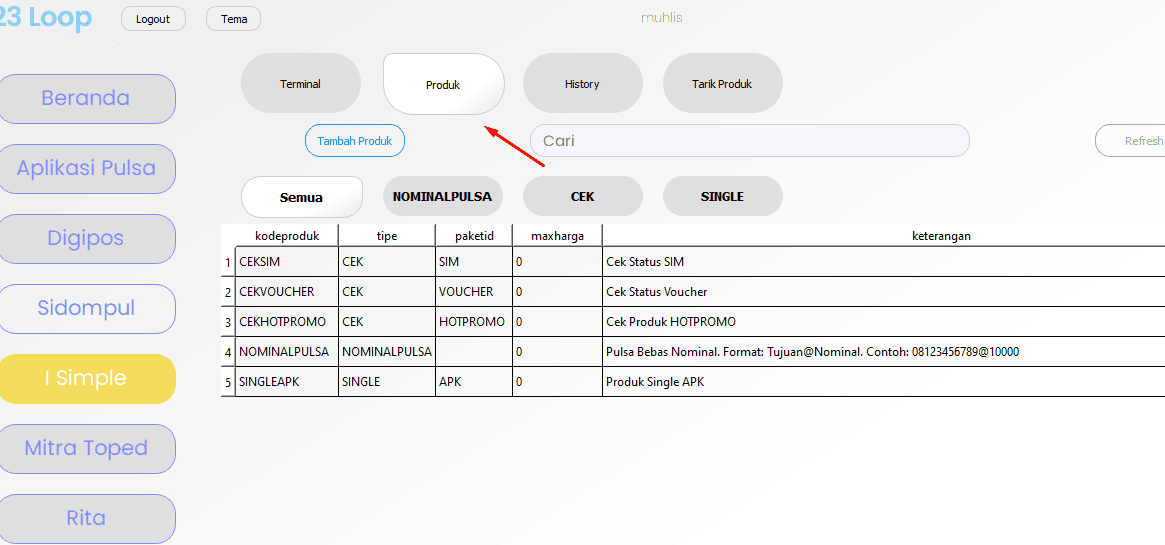
Task: Click tipe CEK cell of CEKSIM row
Action: click(387, 262)
